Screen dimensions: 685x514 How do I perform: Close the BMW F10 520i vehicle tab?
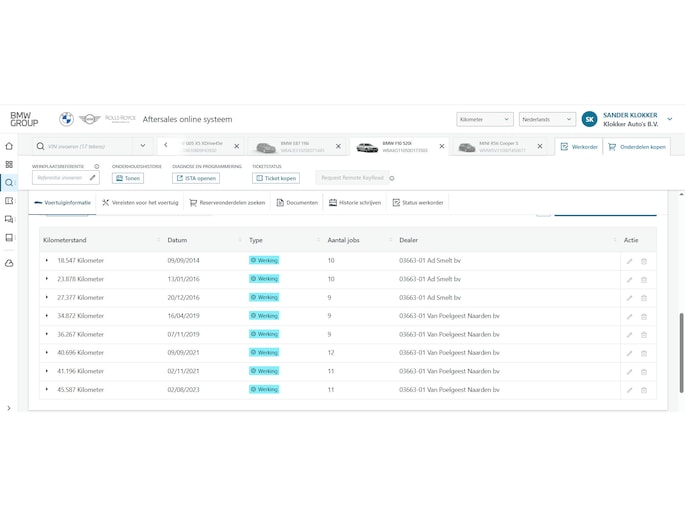click(x=442, y=146)
